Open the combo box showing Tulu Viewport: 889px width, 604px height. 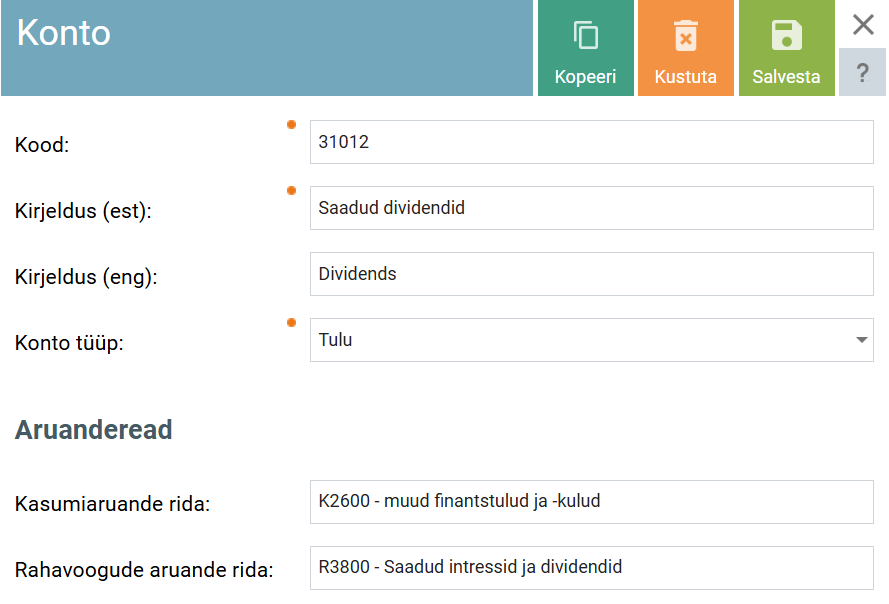580,340
